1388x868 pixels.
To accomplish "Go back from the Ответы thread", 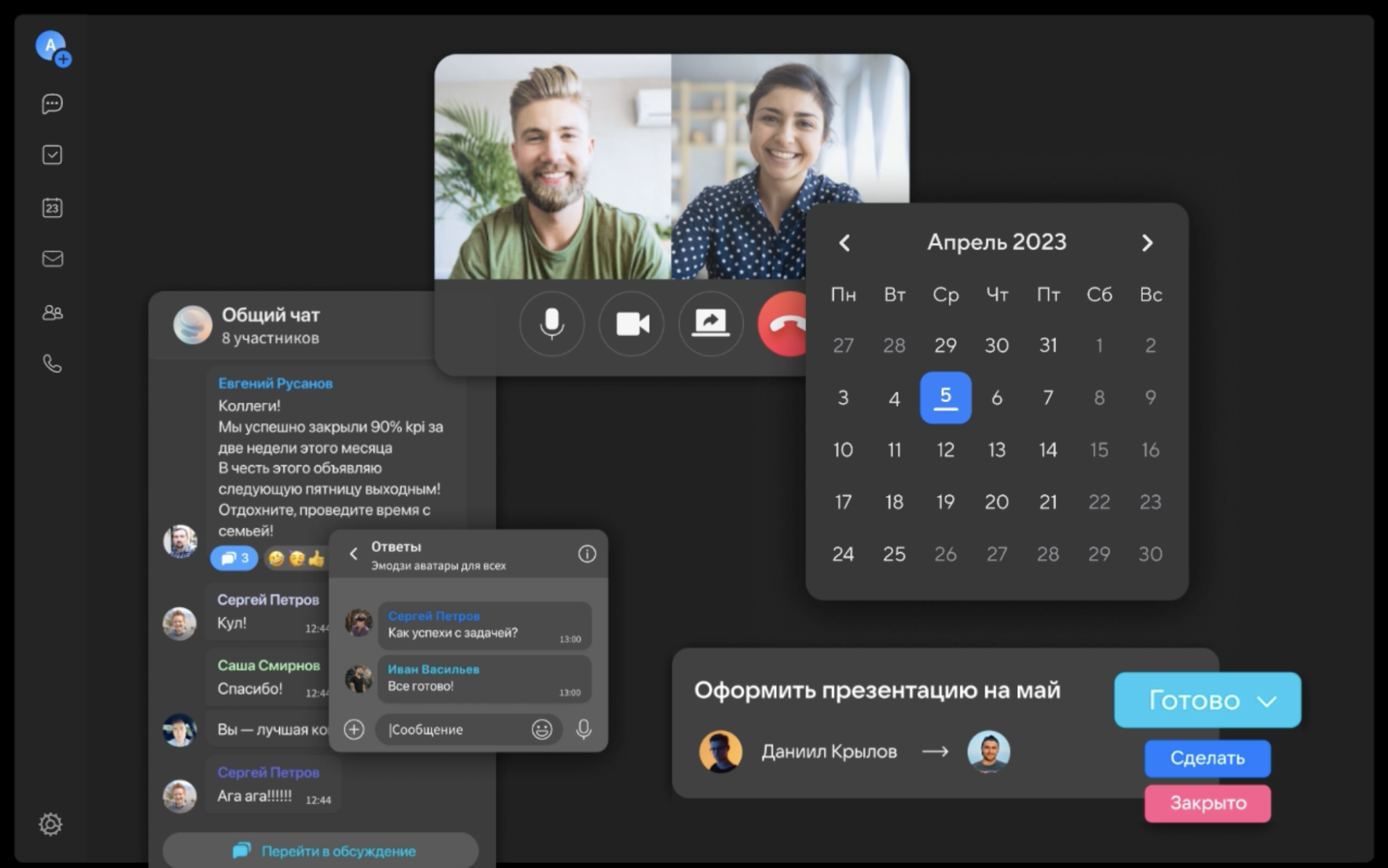I will [353, 553].
